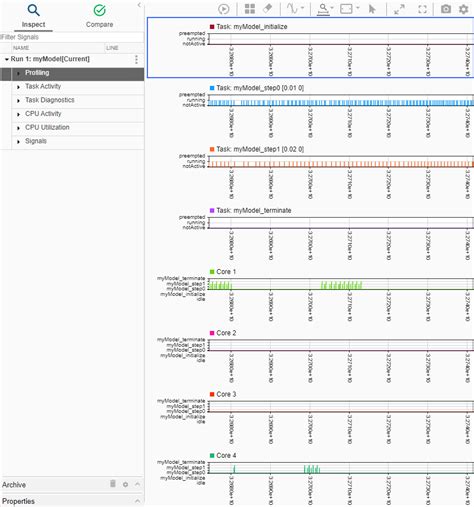
Task: Click the eraser clear plots icon
Action: click(268, 9)
